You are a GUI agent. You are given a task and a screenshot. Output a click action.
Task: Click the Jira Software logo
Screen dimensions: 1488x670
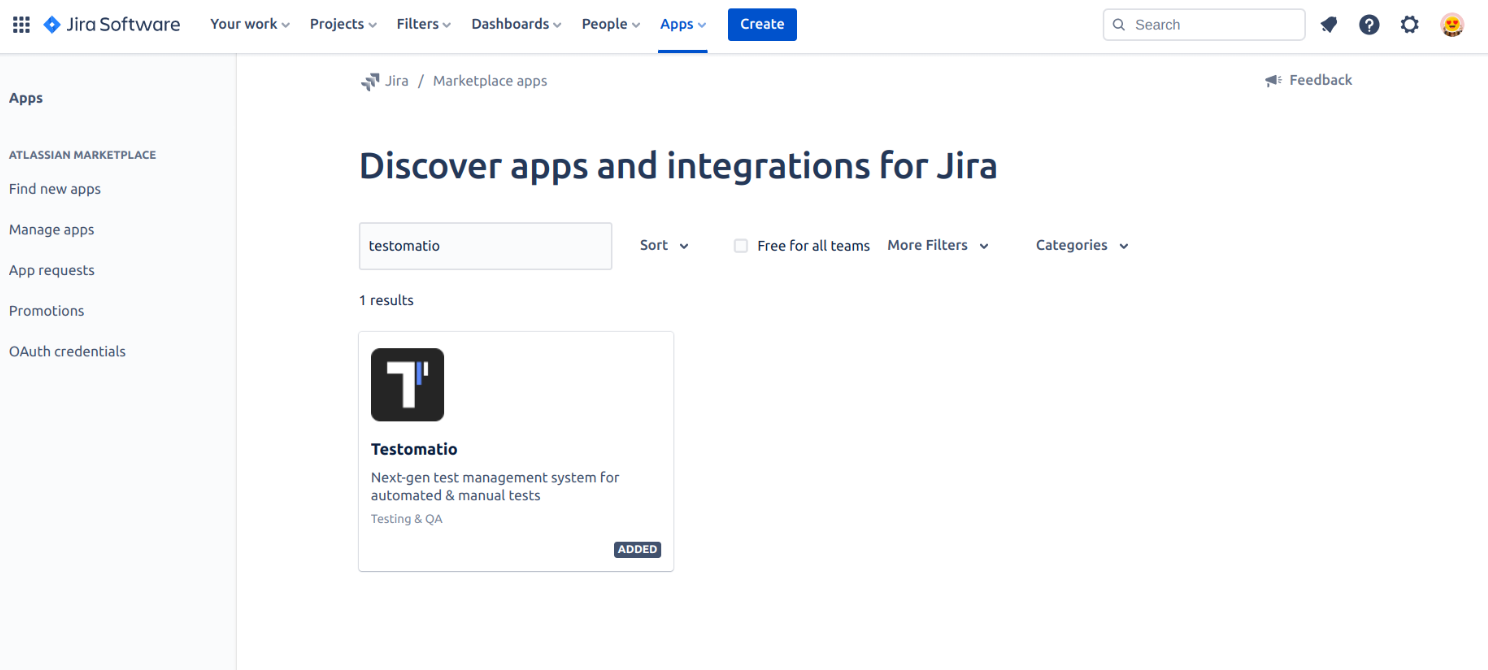pos(112,24)
